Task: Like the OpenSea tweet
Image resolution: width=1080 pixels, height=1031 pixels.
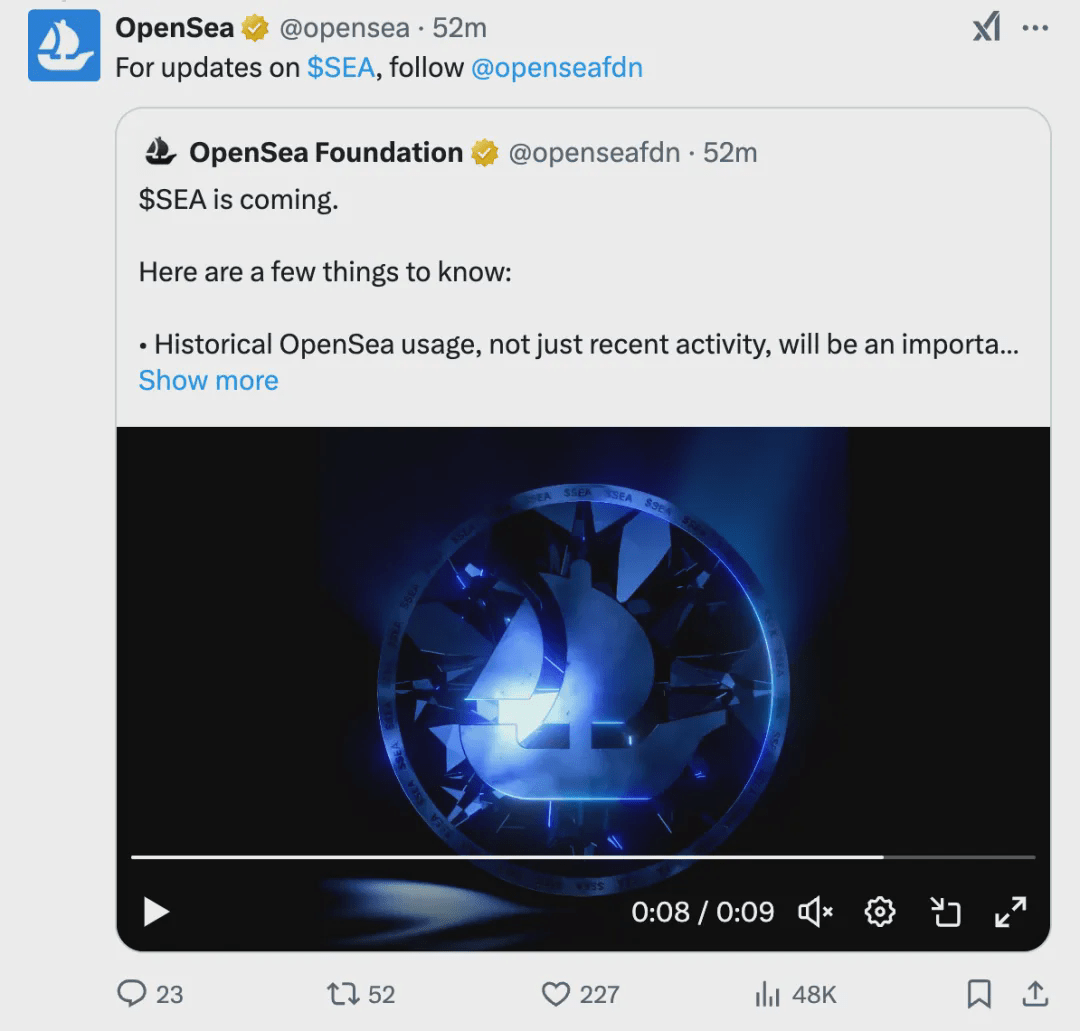Action: coord(556,993)
